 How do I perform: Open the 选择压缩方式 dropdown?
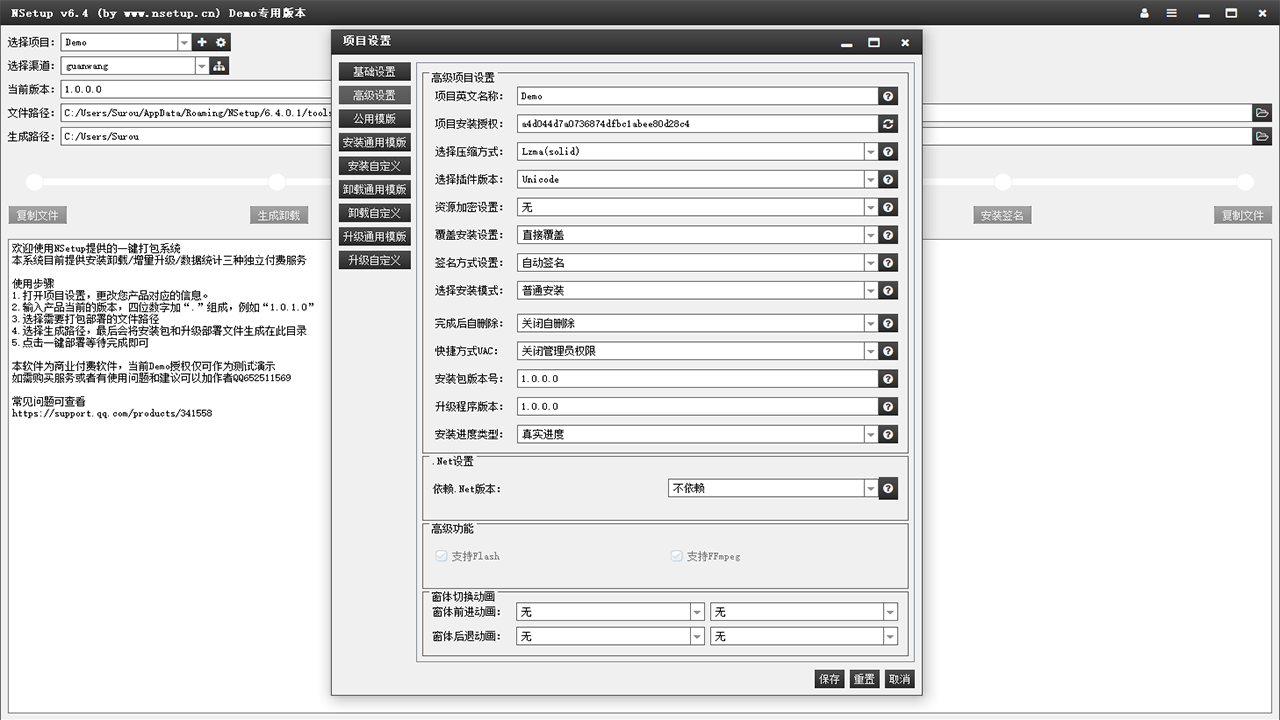pyautogui.click(x=869, y=151)
